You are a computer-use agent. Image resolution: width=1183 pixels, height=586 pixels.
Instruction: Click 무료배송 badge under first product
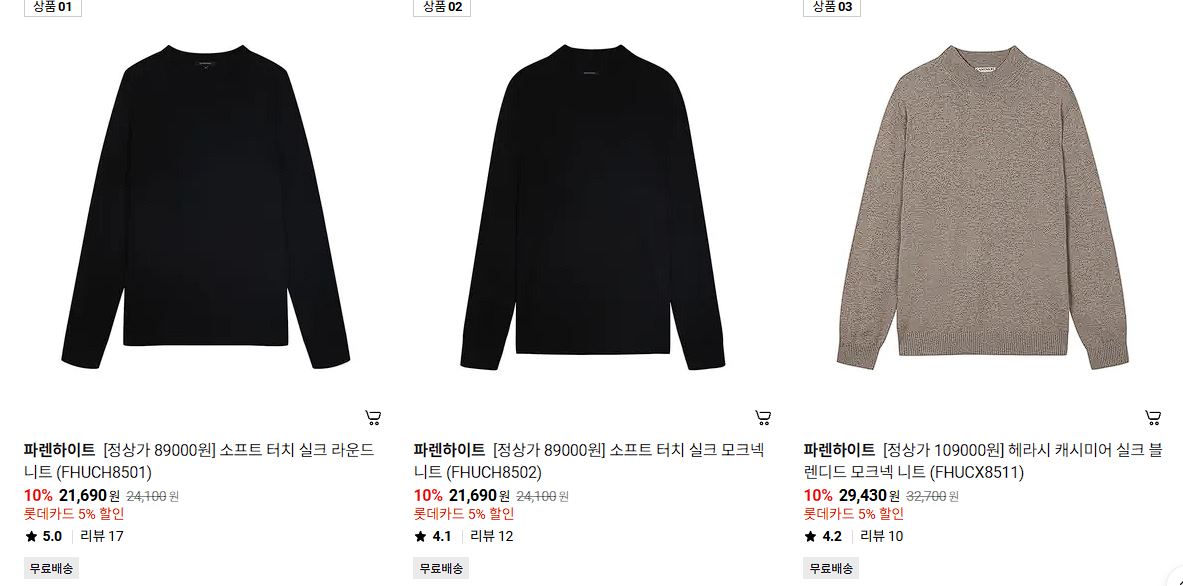coord(51,568)
